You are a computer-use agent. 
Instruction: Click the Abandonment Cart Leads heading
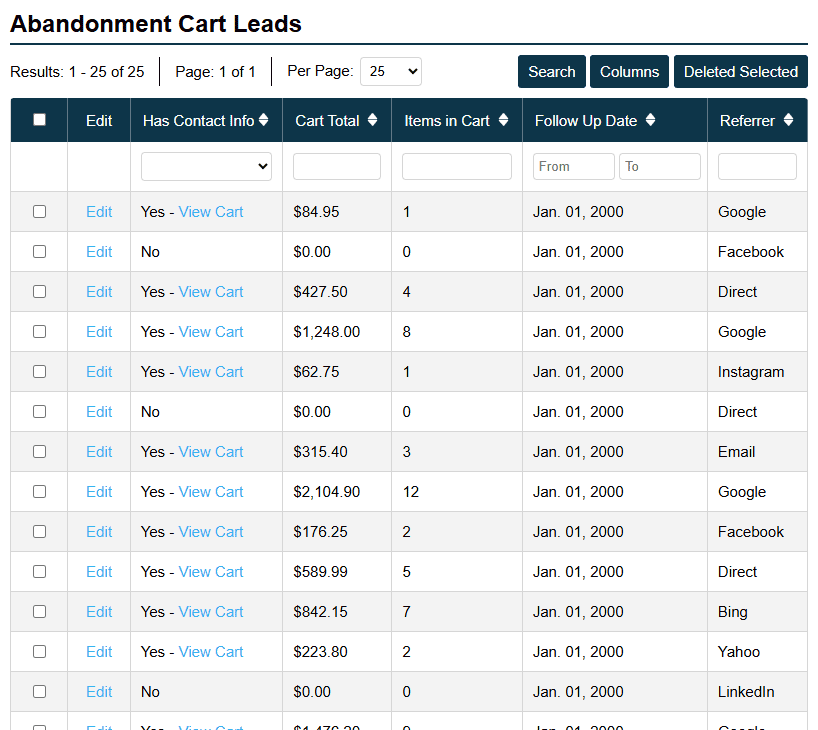(156, 24)
